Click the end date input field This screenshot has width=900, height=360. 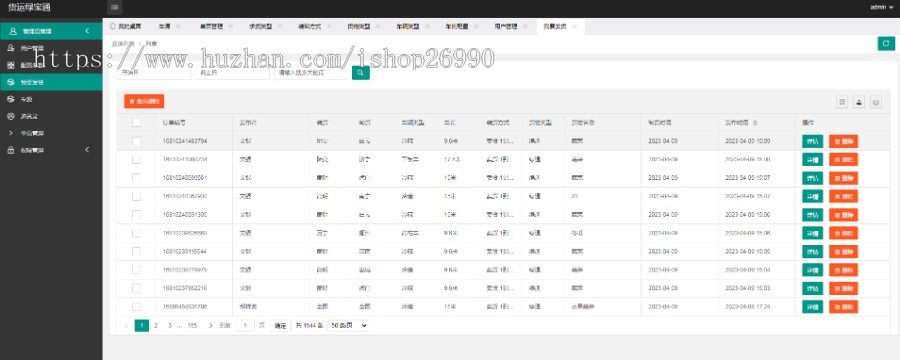click(x=231, y=73)
